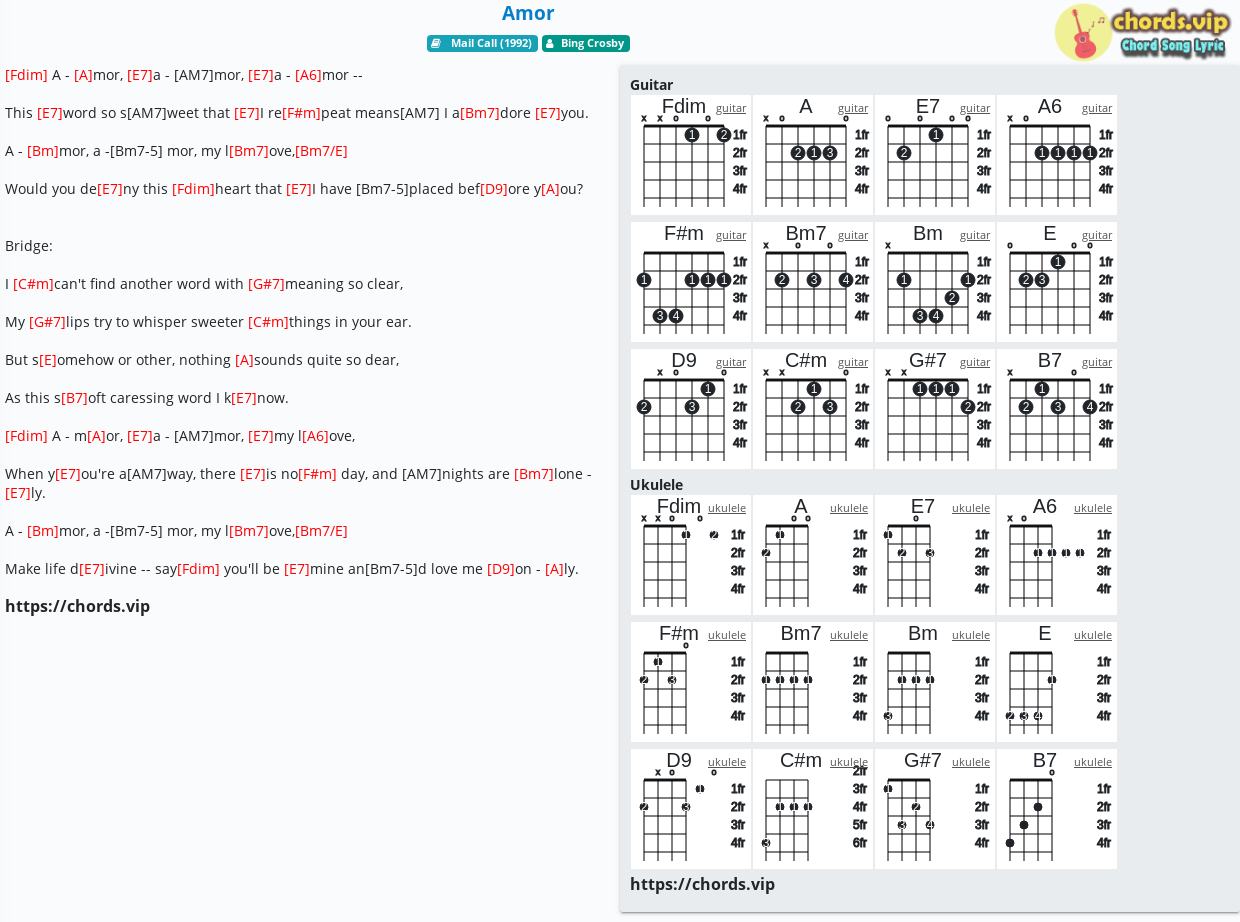Click https://chords.vip text under ukulele chords

tap(702, 884)
